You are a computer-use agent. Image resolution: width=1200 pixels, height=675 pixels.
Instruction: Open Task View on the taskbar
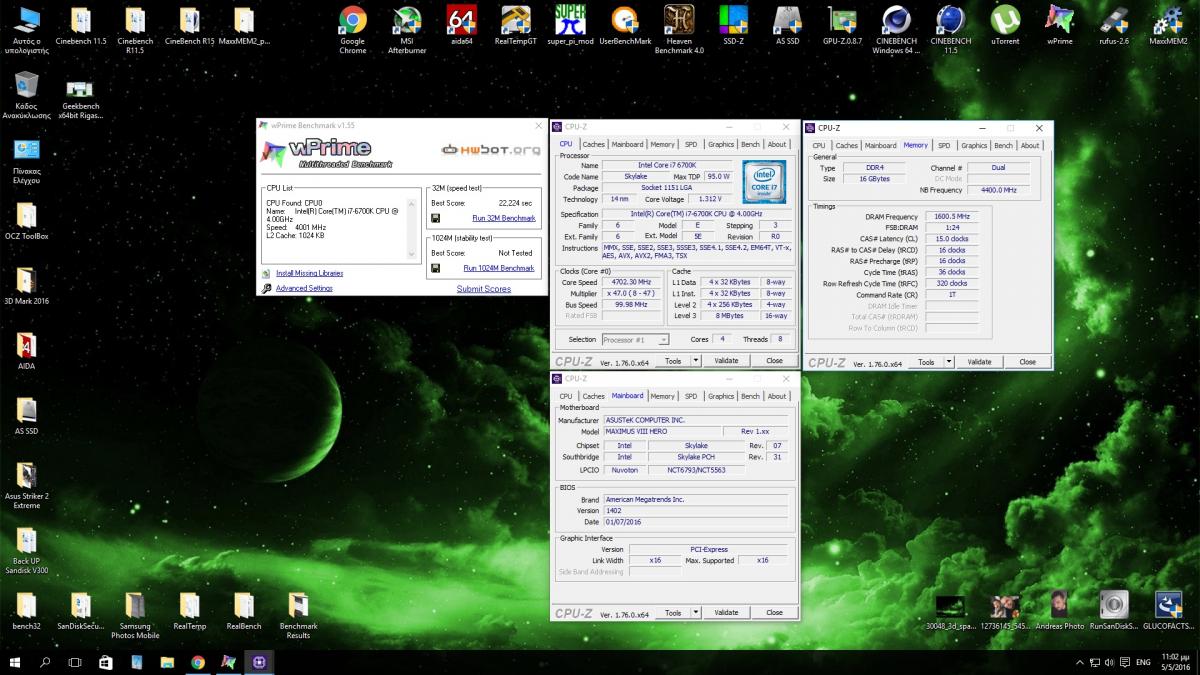75,662
